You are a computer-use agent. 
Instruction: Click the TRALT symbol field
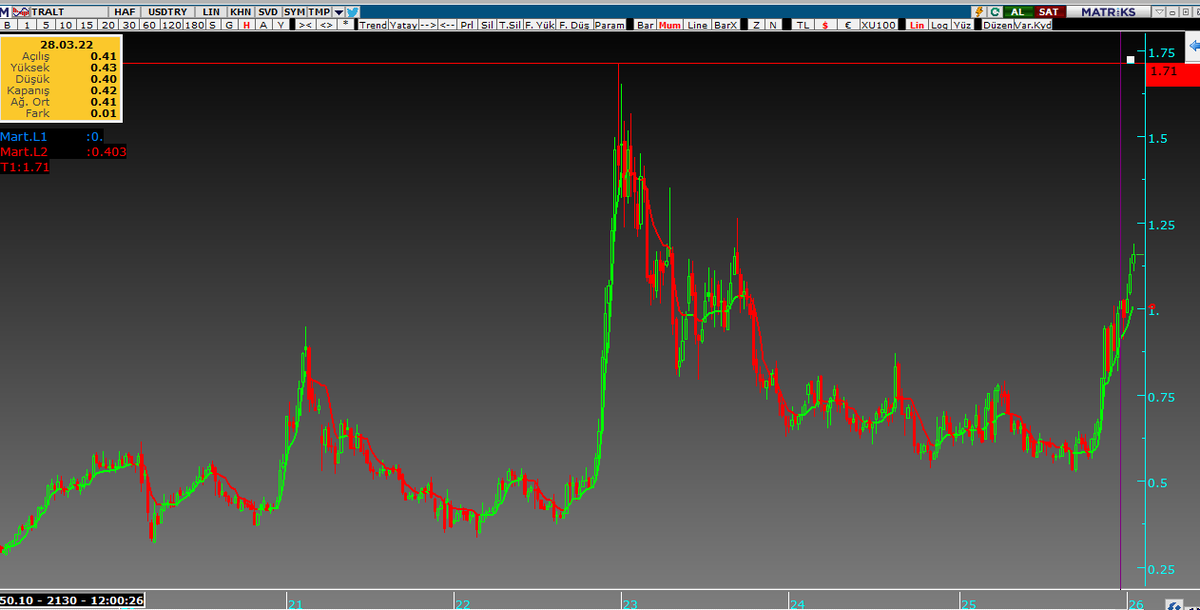pyautogui.click(x=70, y=12)
